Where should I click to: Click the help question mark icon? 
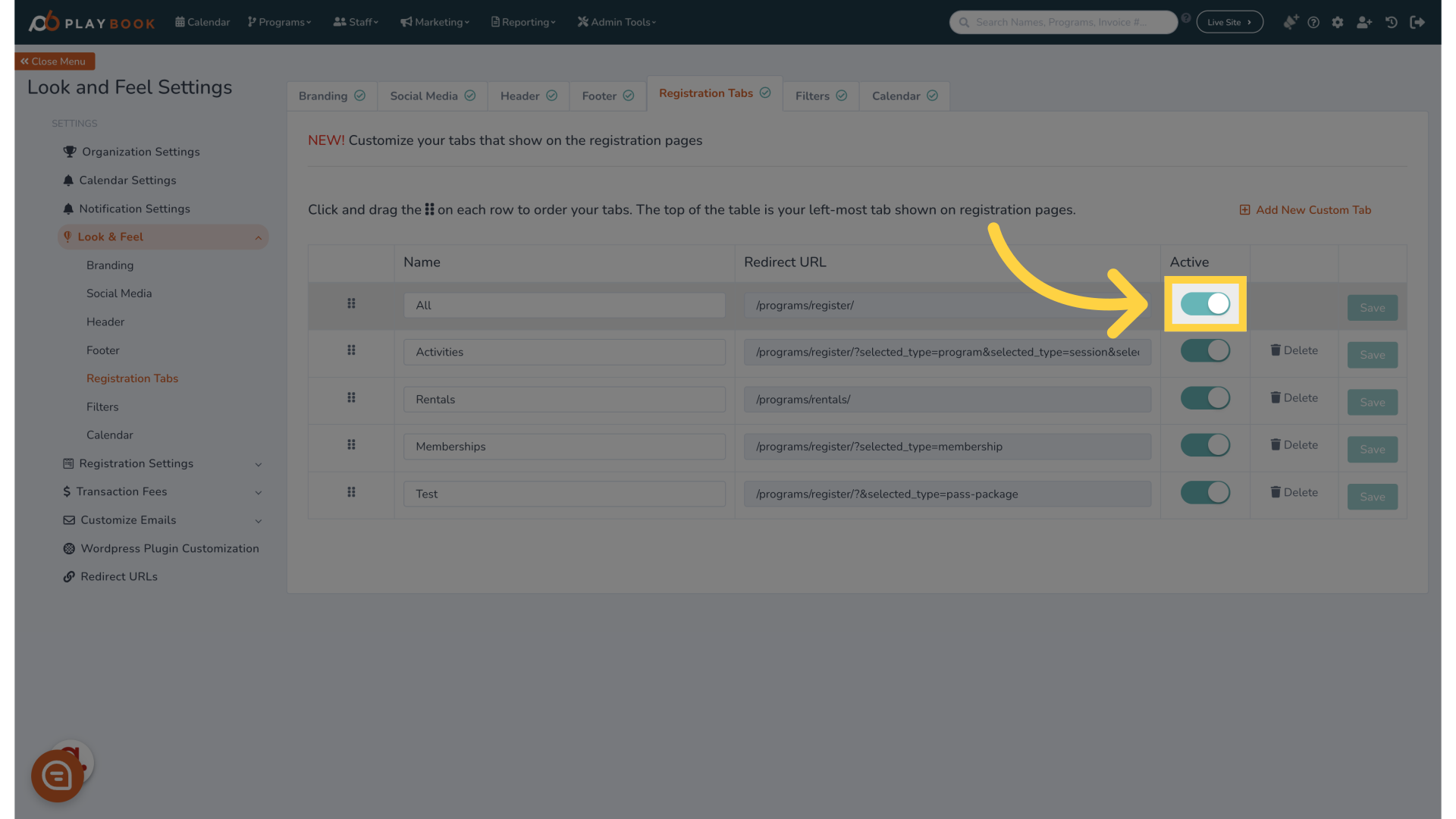1313,22
